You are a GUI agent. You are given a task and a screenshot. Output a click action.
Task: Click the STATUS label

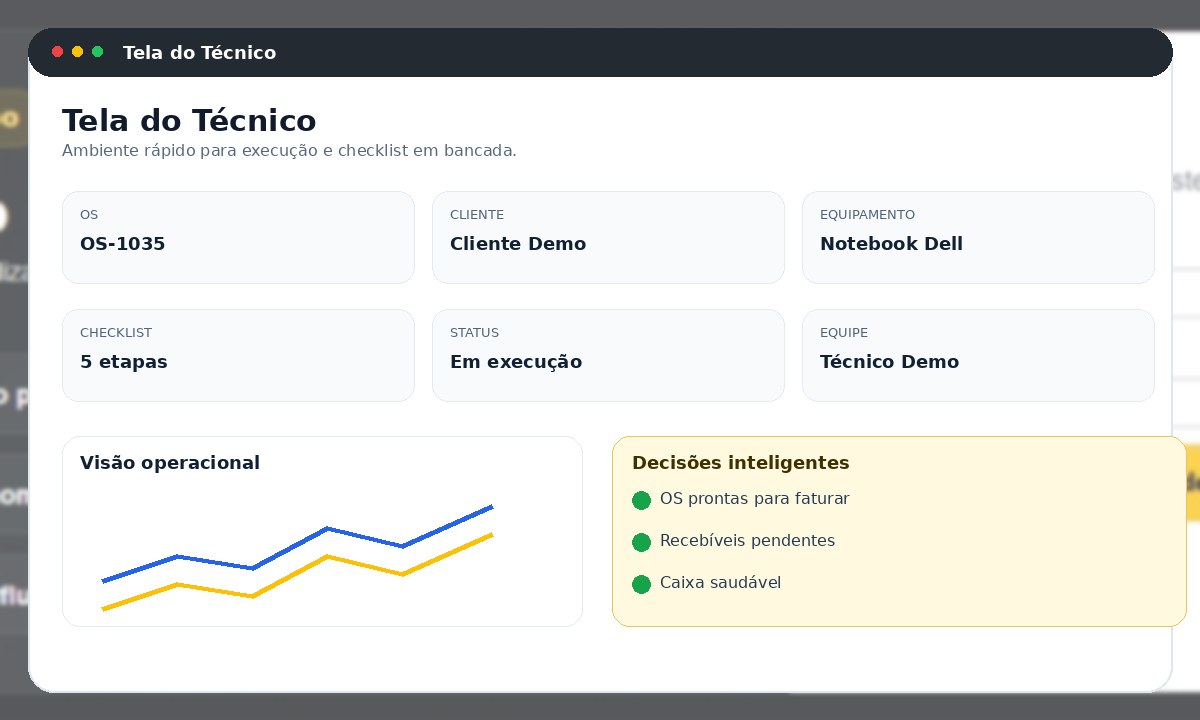[474, 333]
